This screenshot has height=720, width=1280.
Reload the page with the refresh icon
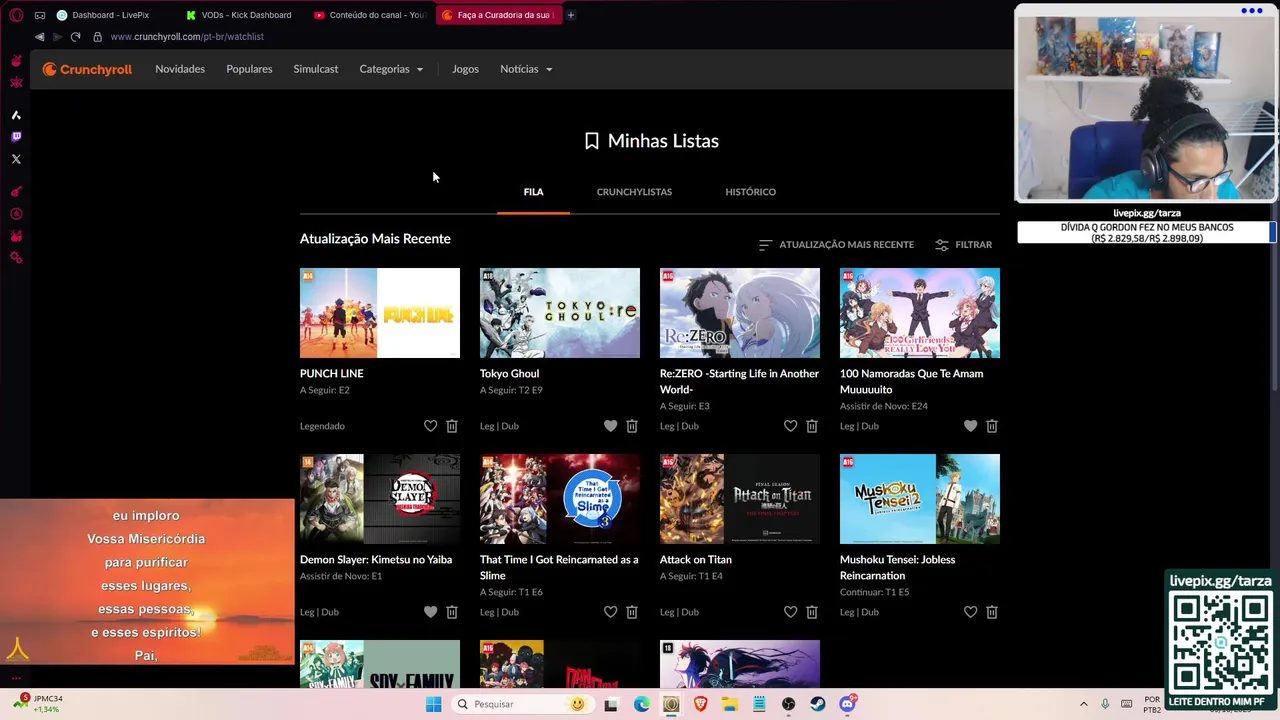(x=75, y=37)
